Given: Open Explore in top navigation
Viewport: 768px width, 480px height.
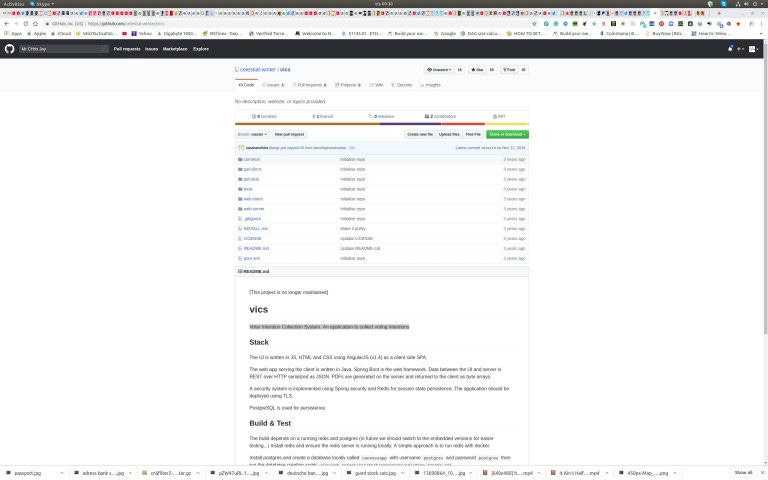Looking at the screenshot, I should pyautogui.click(x=201, y=49).
